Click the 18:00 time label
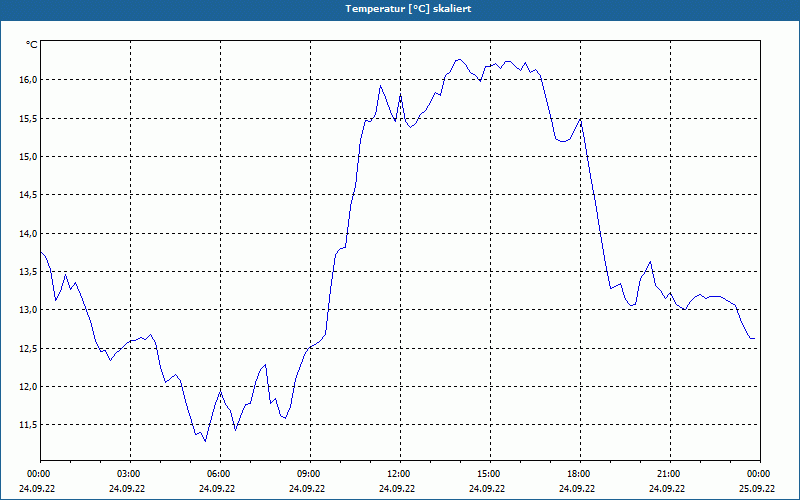Screen dimensions: 800x500 (581, 474)
